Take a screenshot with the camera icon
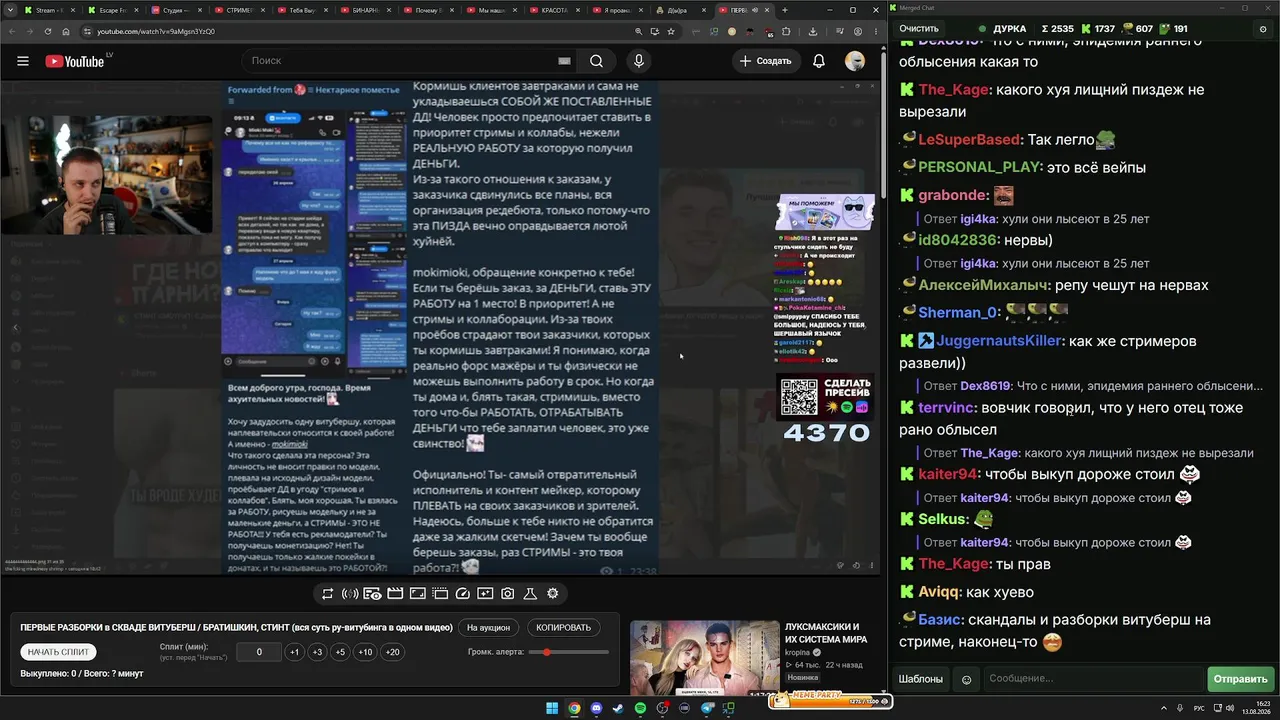This screenshot has height=720, width=1280. [508, 594]
